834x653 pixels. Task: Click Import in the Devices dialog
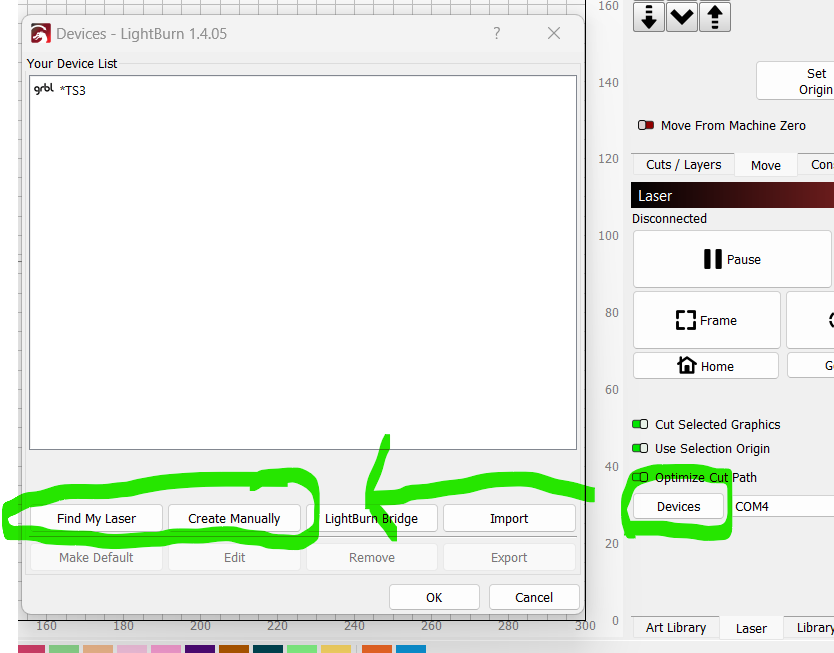pyautogui.click(x=509, y=518)
